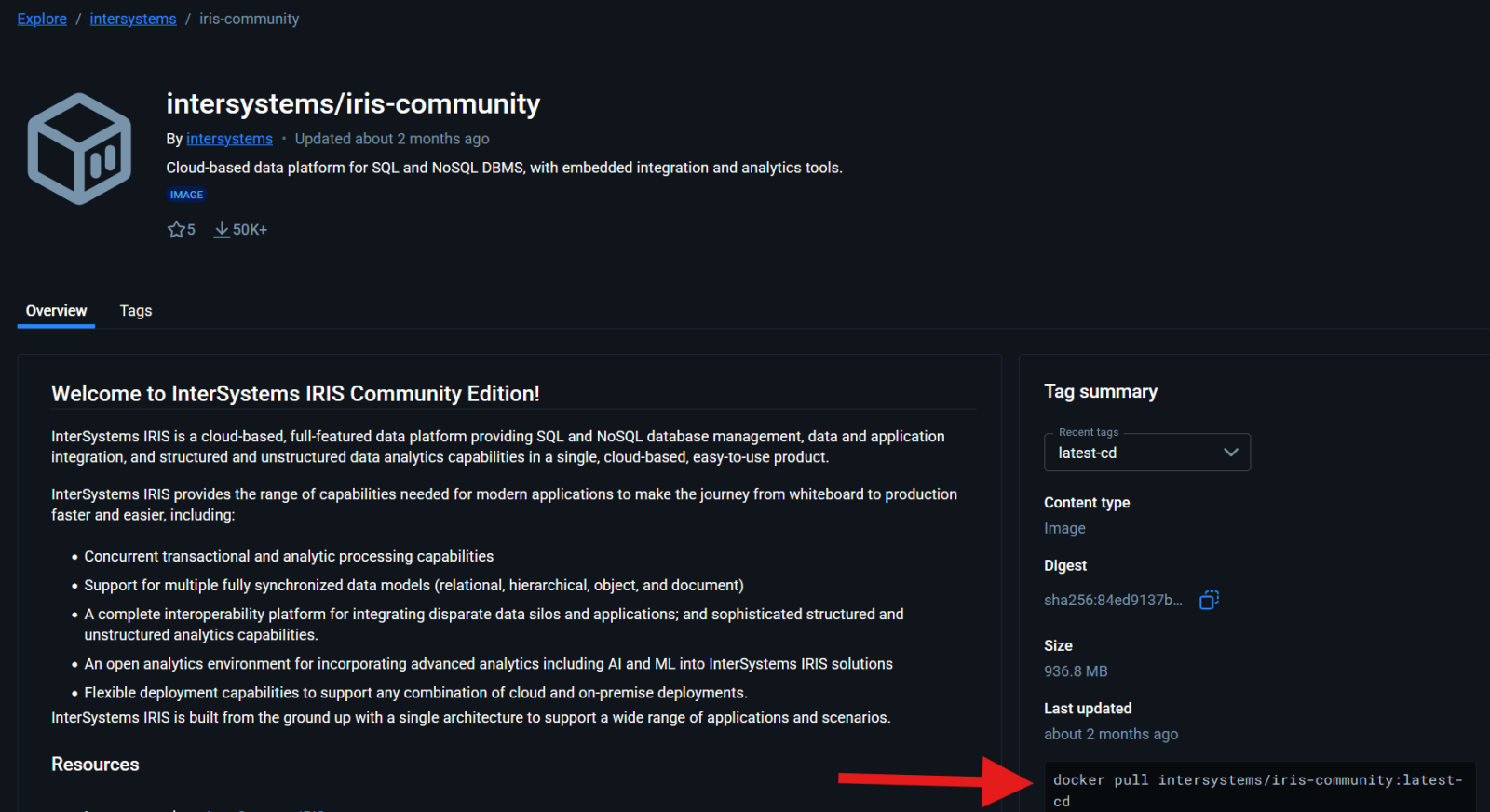Click the Resources section heading
This screenshot has height=812, width=1490.
[95, 765]
